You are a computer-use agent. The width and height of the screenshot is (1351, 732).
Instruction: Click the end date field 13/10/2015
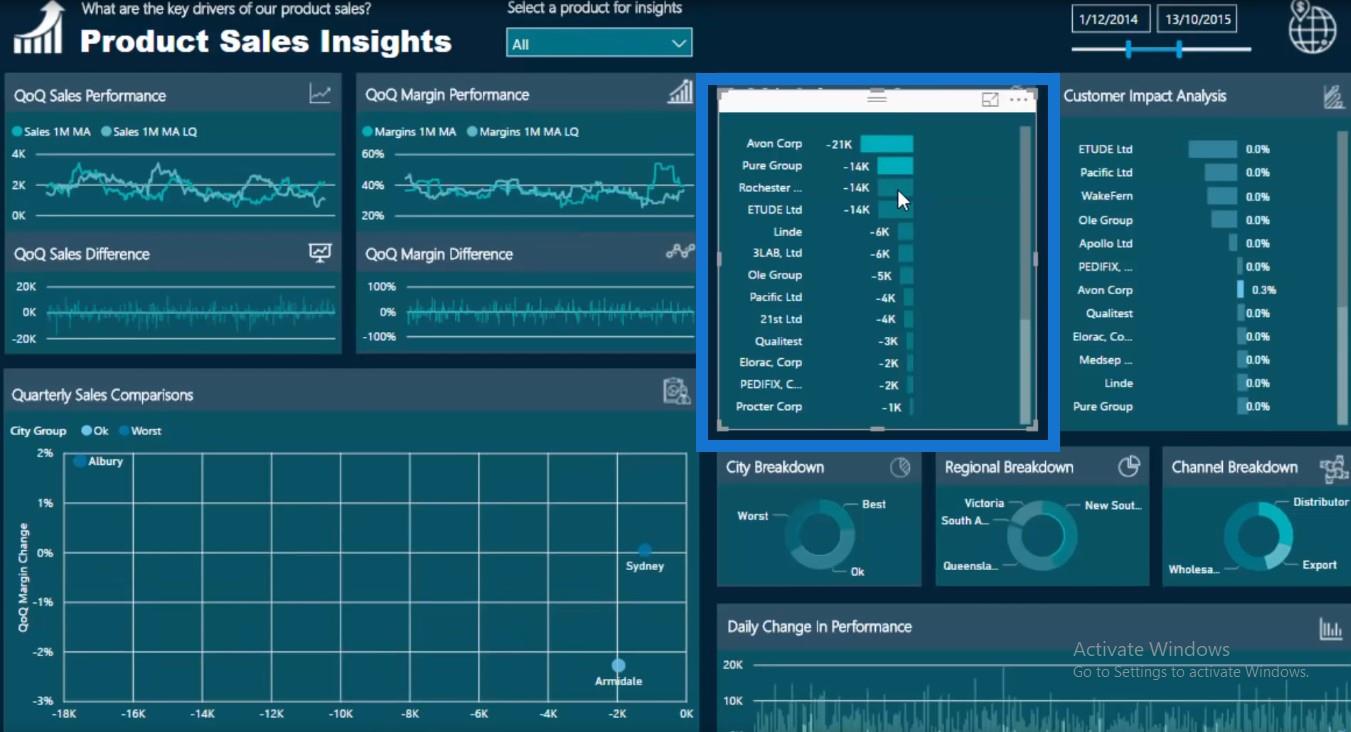click(x=1196, y=19)
